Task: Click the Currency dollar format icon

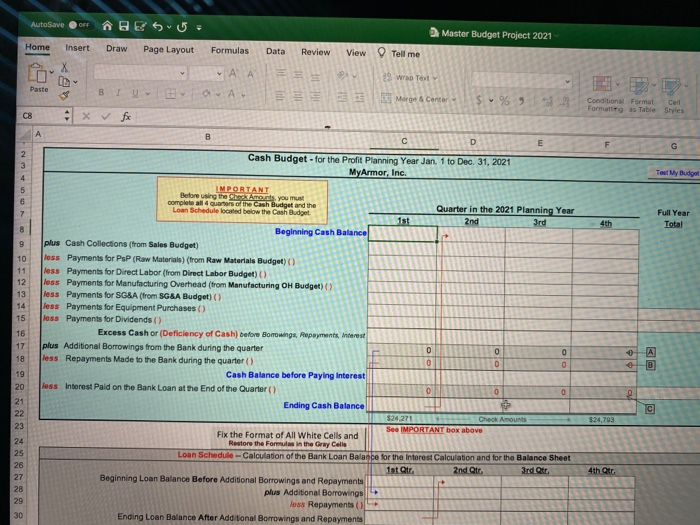Action: pyautogui.click(x=479, y=100)
